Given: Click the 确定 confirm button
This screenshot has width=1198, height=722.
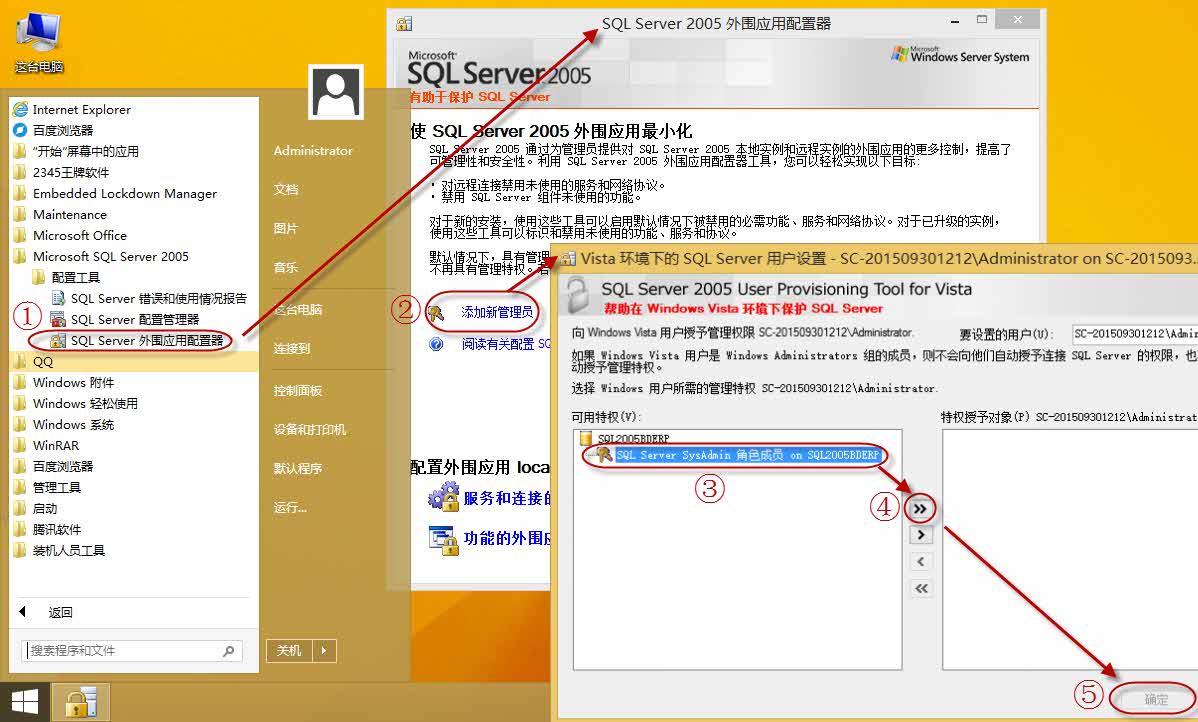Looking at the screenshot, I should click(x=1155, y=699).
